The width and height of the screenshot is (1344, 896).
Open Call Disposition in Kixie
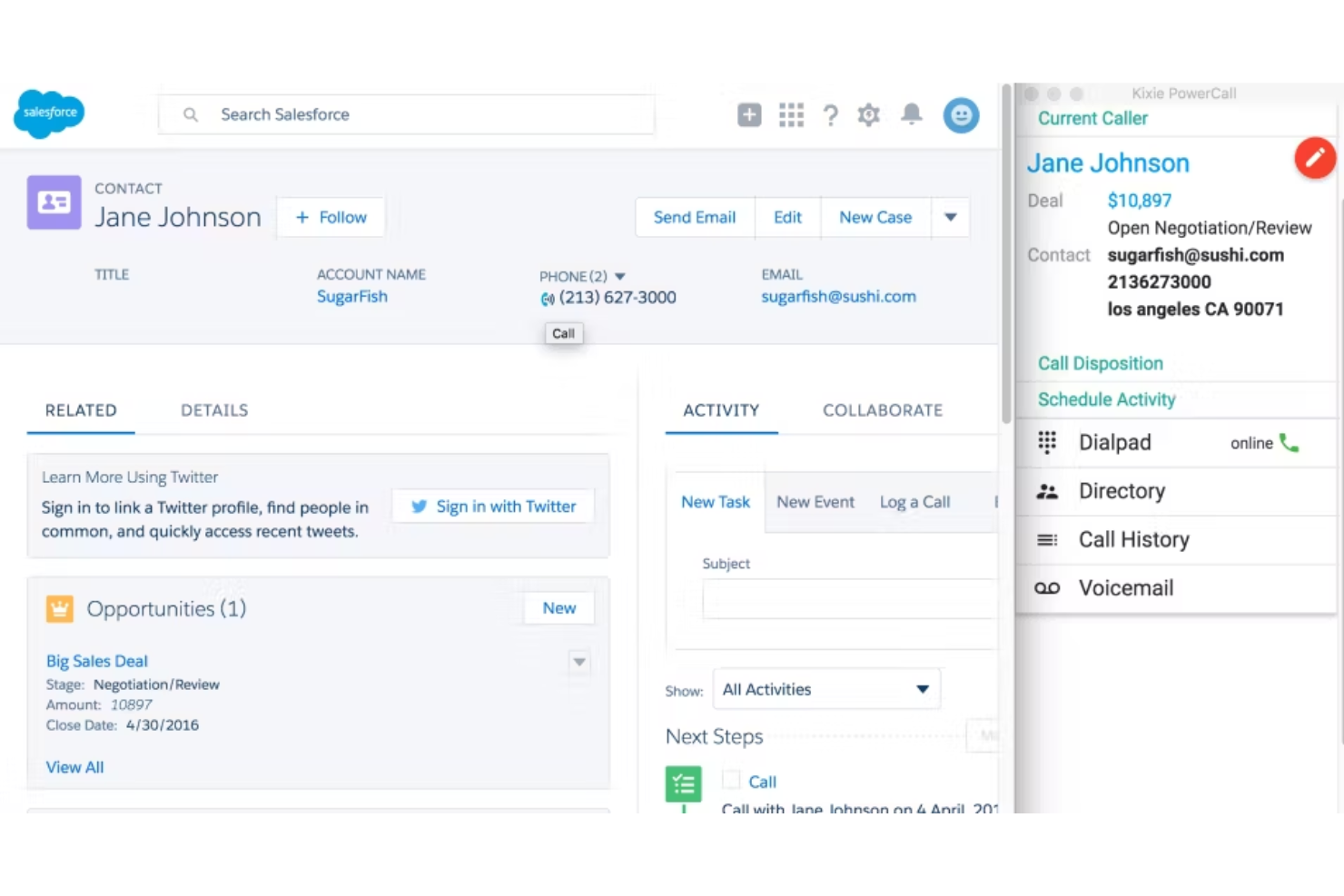[x=1101, y=363]
